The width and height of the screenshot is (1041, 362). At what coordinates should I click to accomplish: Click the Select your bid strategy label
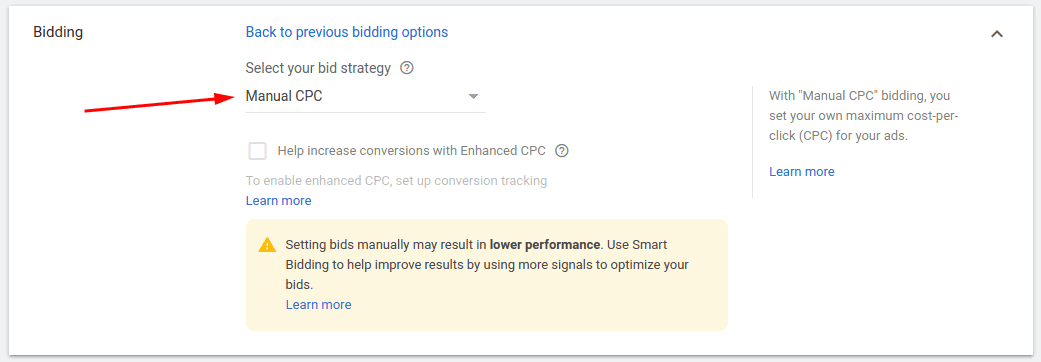[x=318, y=68]
